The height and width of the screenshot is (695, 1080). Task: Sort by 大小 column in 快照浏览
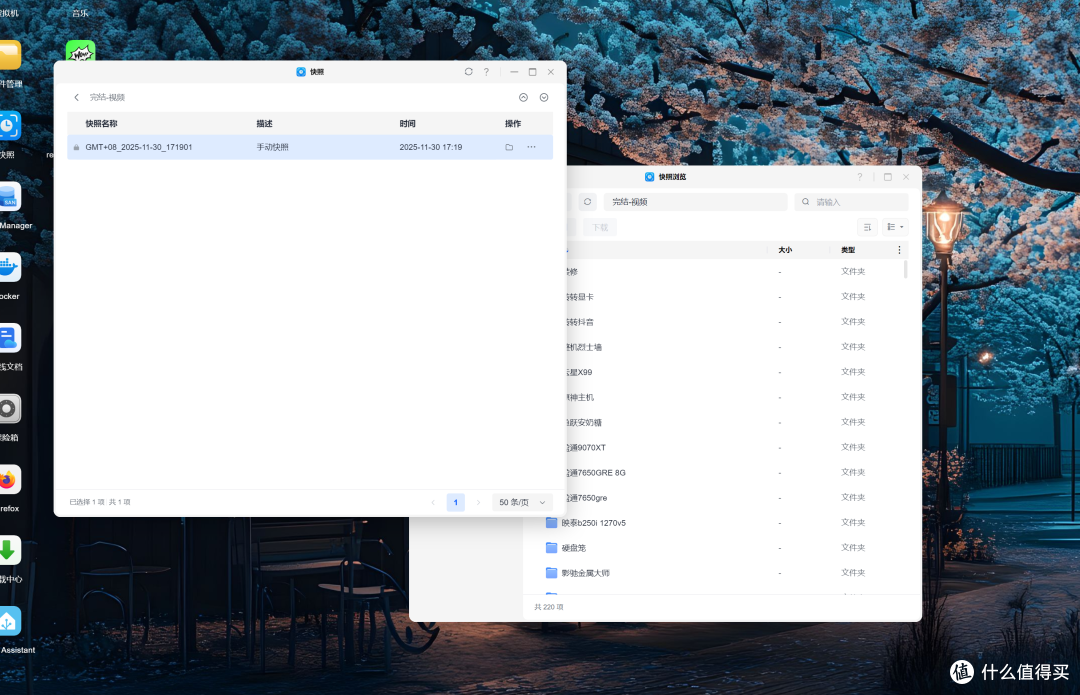pos(785,250)
